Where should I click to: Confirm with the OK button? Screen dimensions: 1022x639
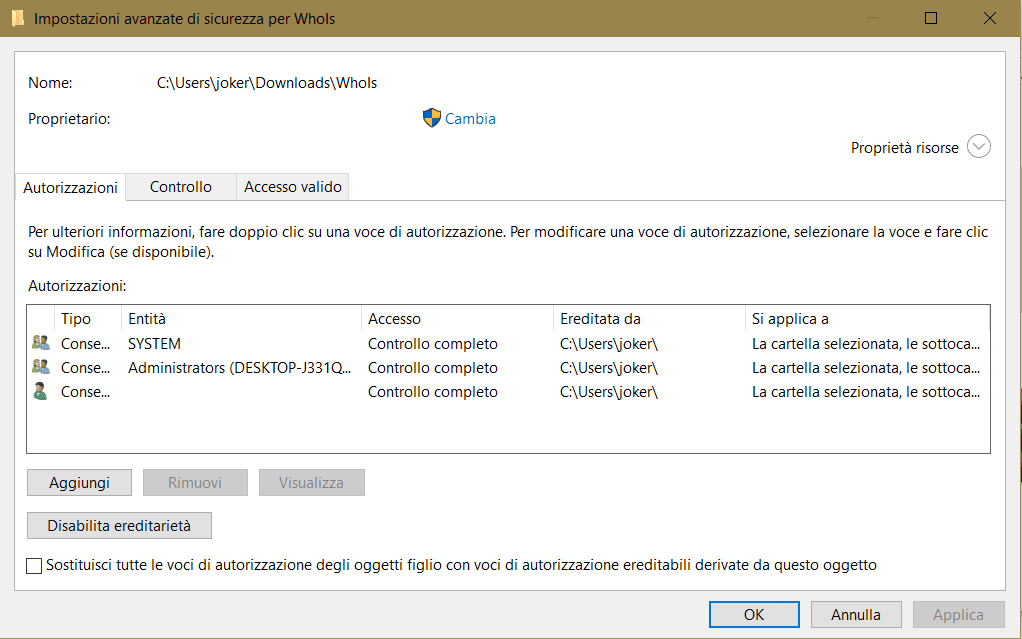pos(754,614)
